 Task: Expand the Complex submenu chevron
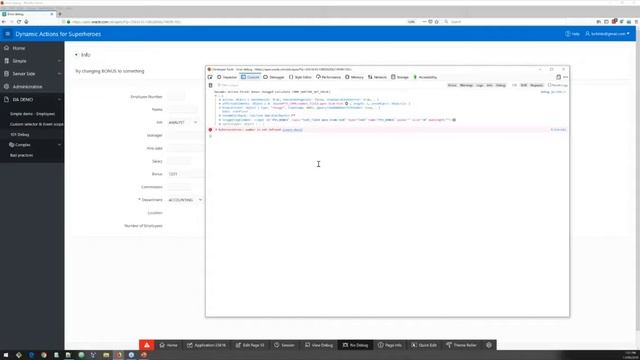click(59, 145)
